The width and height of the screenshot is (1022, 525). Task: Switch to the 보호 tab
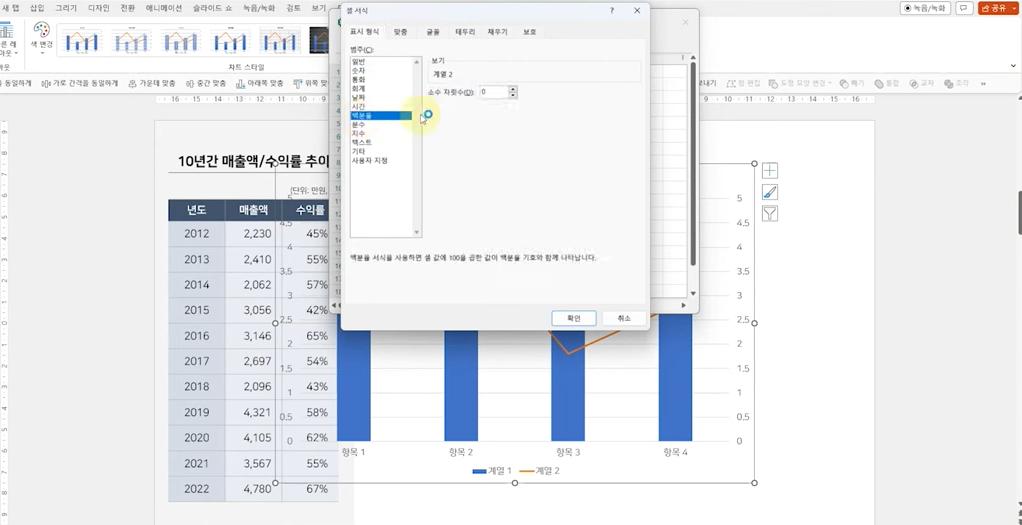[529, 32]
